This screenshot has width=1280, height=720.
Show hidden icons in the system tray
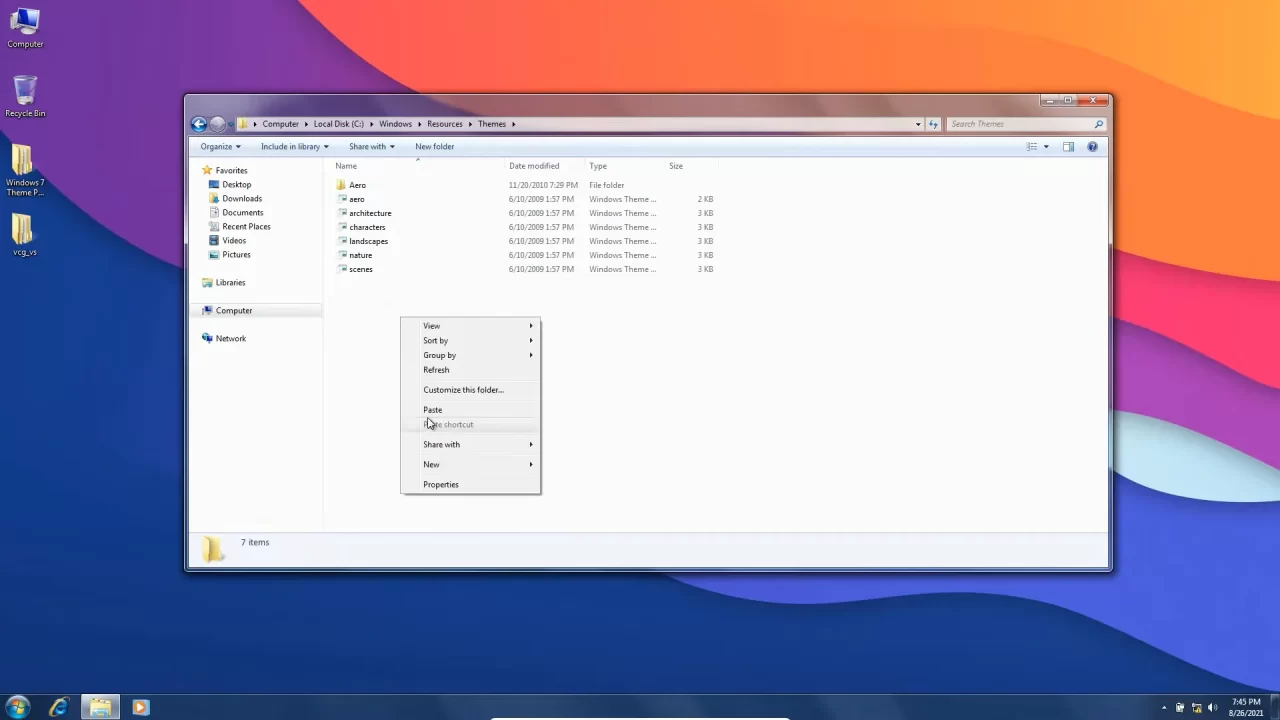(x=1163, y=708)
